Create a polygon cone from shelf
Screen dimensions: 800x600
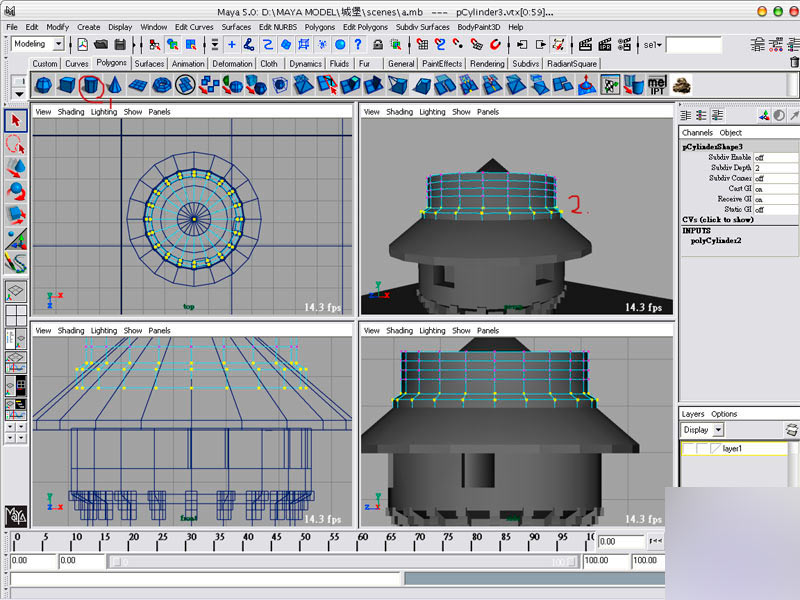tap(115, 86)
